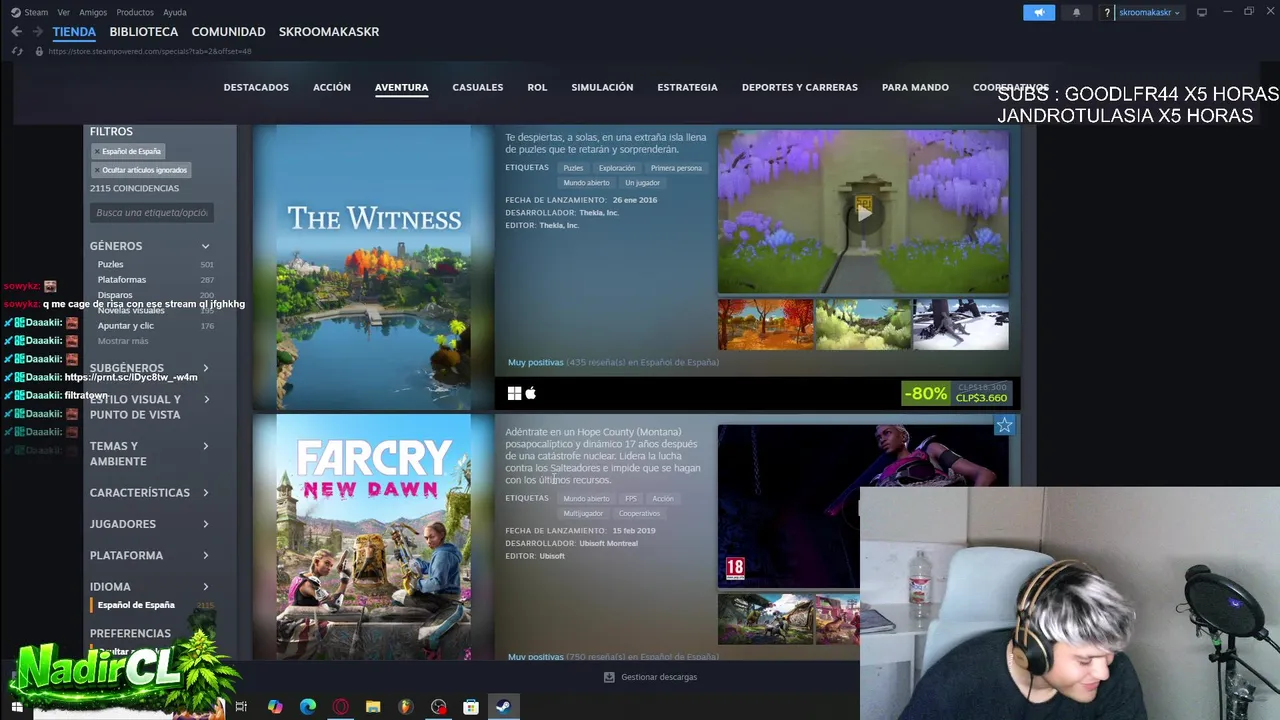This screenshot has height=720, width=1280.
Task: Select the Estrategia tab
Action: click(687, 87)
